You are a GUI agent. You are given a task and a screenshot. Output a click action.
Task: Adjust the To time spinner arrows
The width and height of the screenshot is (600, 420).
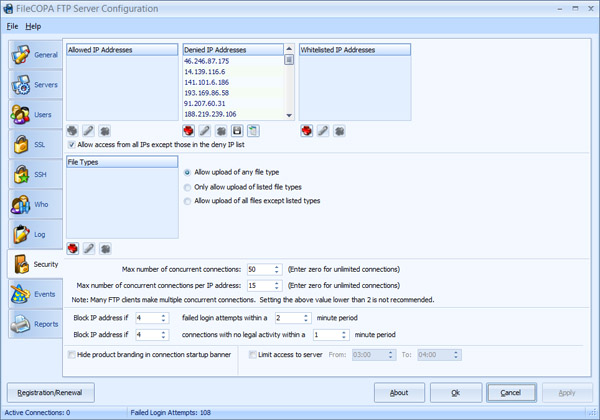pyautogui.click(x=456, y=355)
